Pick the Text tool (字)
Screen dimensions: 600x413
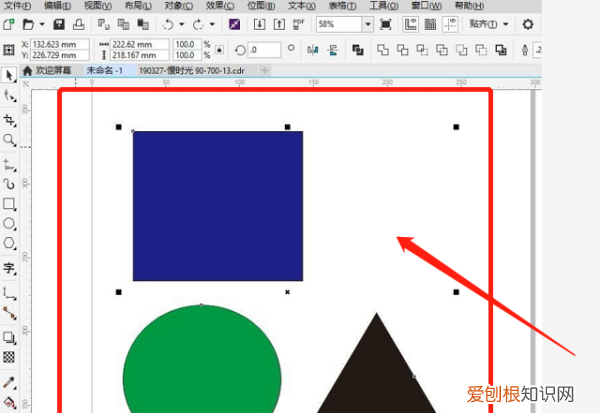click(9, 268)
